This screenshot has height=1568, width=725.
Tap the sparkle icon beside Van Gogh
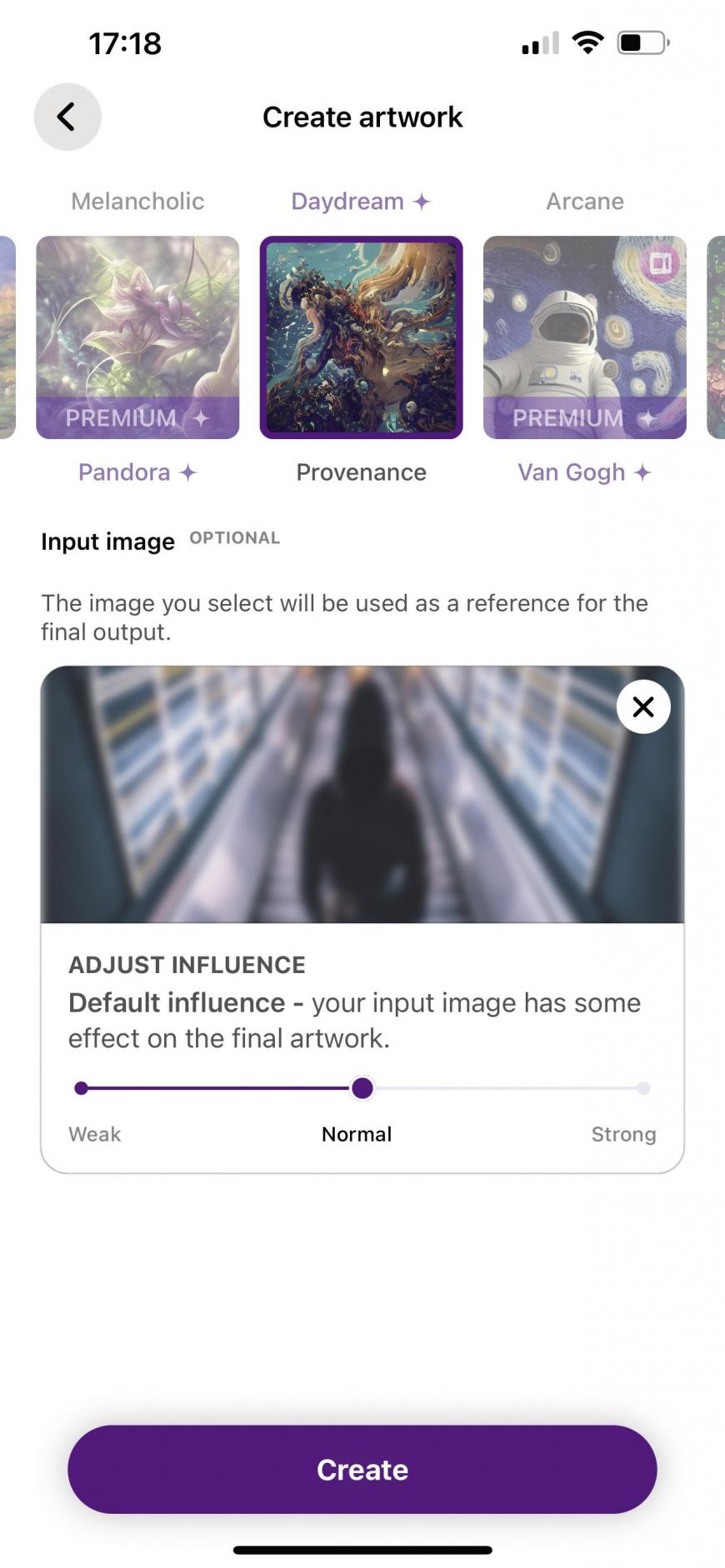click(642, 472)
